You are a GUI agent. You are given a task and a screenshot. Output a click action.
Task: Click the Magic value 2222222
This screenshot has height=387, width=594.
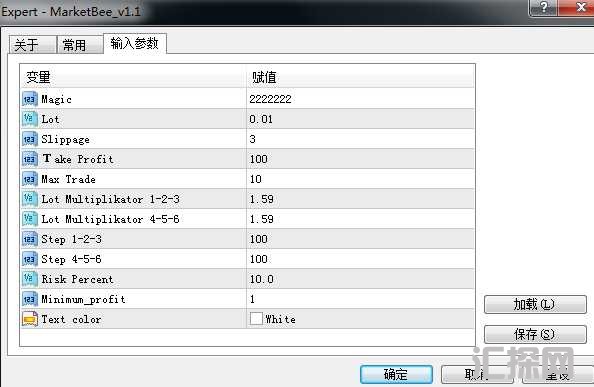270,99
